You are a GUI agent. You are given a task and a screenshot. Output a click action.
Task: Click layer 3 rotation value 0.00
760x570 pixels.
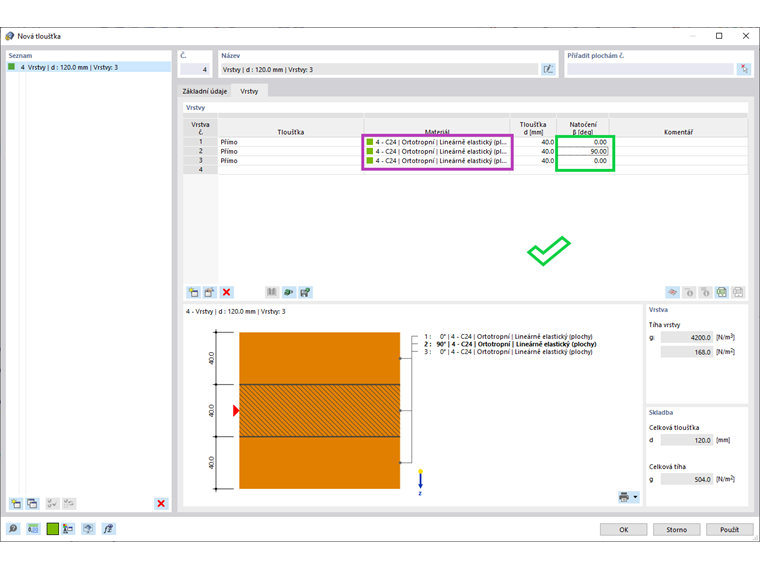(583, 160)
